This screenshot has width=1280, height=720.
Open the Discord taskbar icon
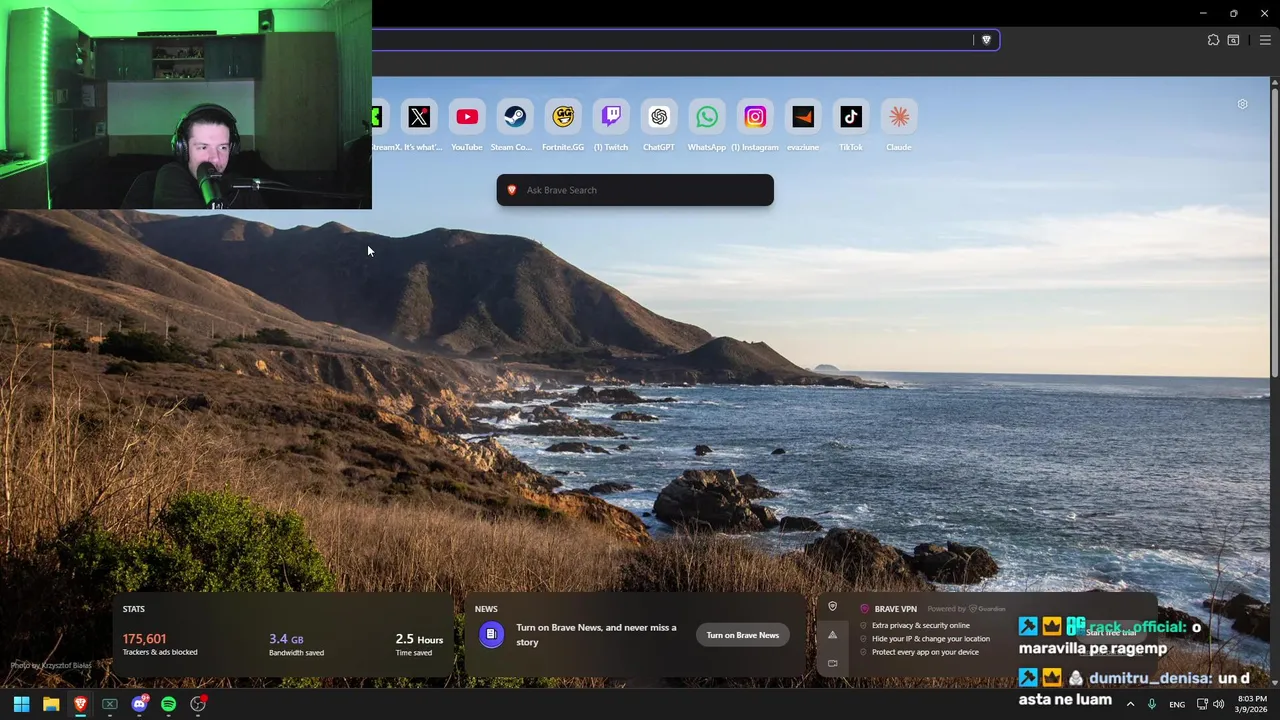pos(139,704)
